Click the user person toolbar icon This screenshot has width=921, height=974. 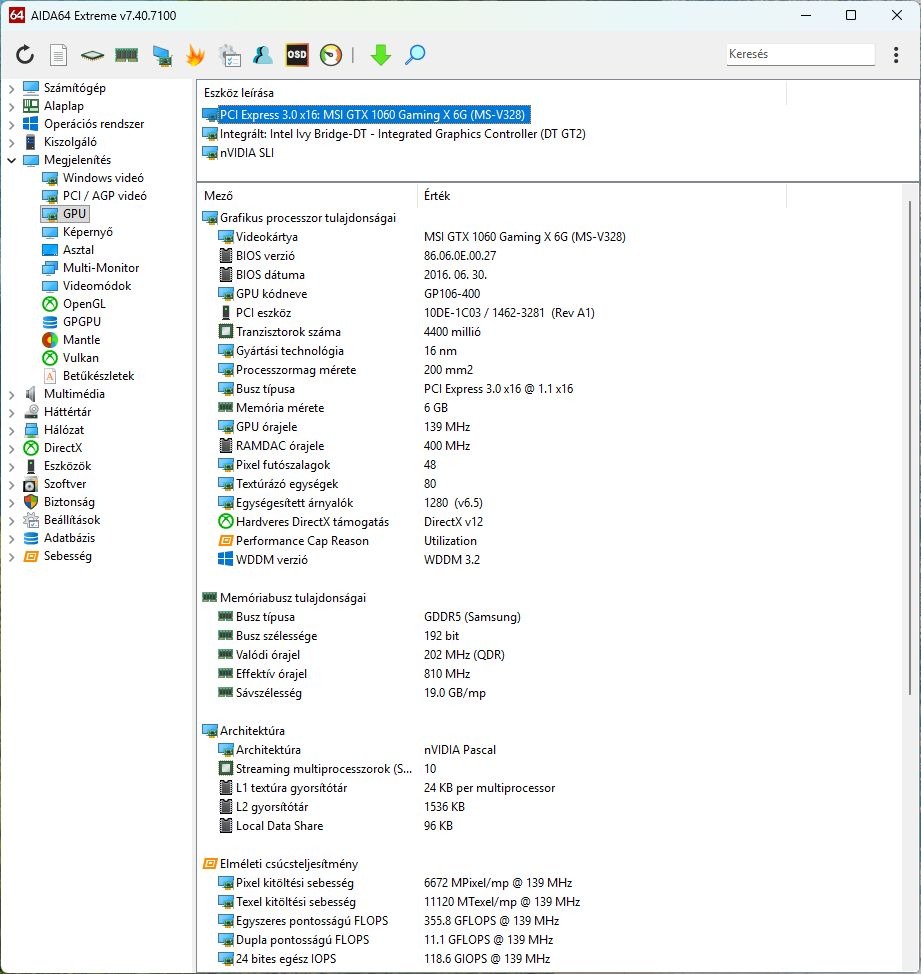[263, 55]
